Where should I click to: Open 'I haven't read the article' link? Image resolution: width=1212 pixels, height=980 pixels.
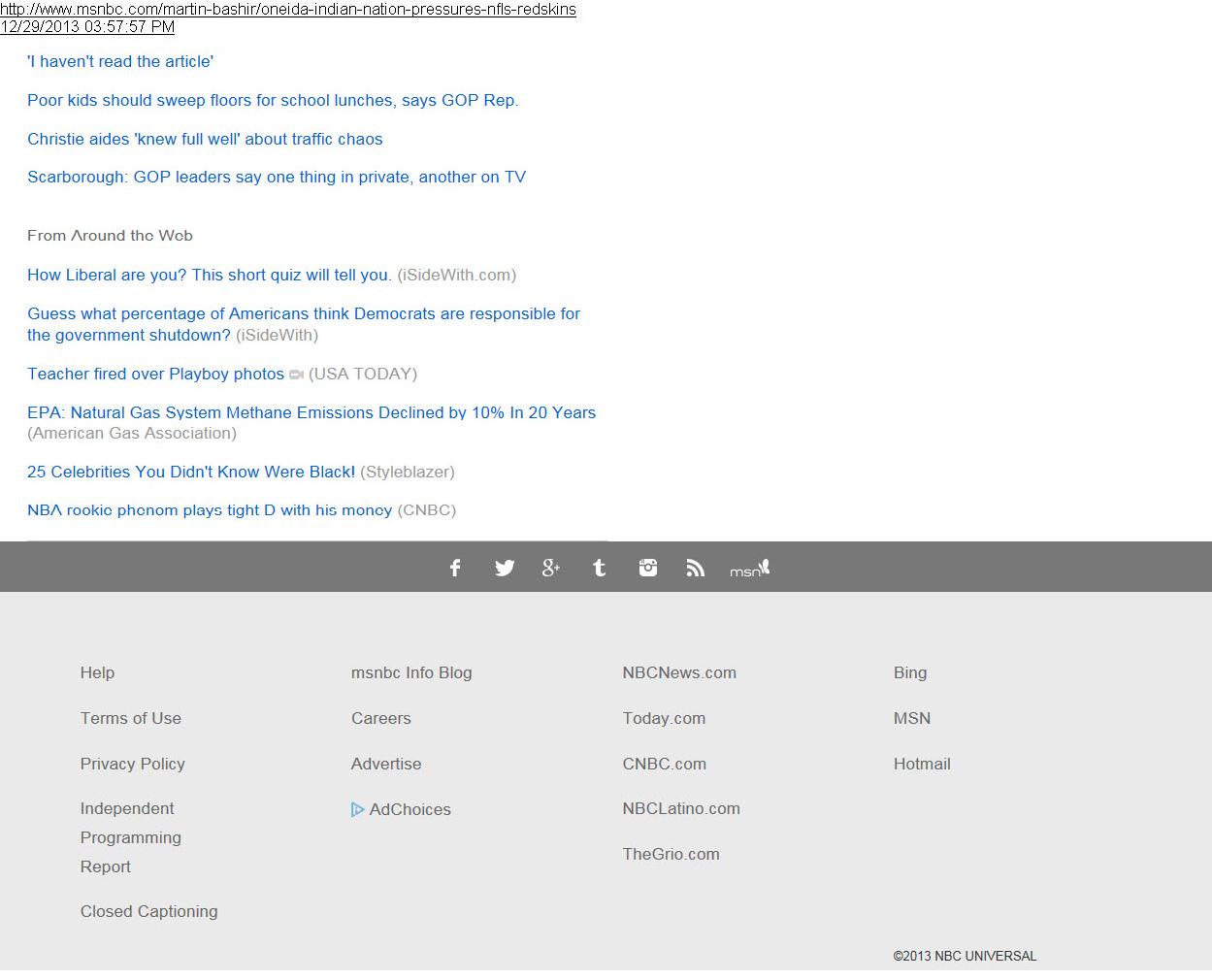coord(120,61)
